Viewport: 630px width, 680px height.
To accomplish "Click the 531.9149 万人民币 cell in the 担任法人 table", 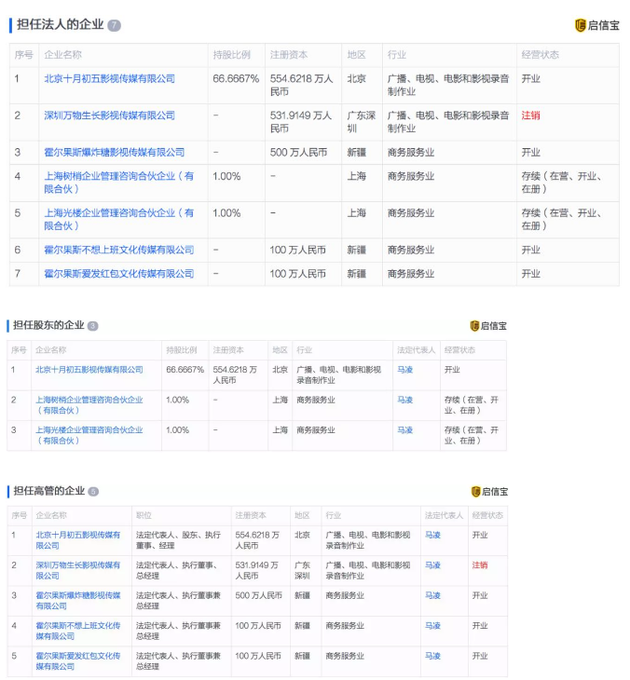I will tap(301, 122).
